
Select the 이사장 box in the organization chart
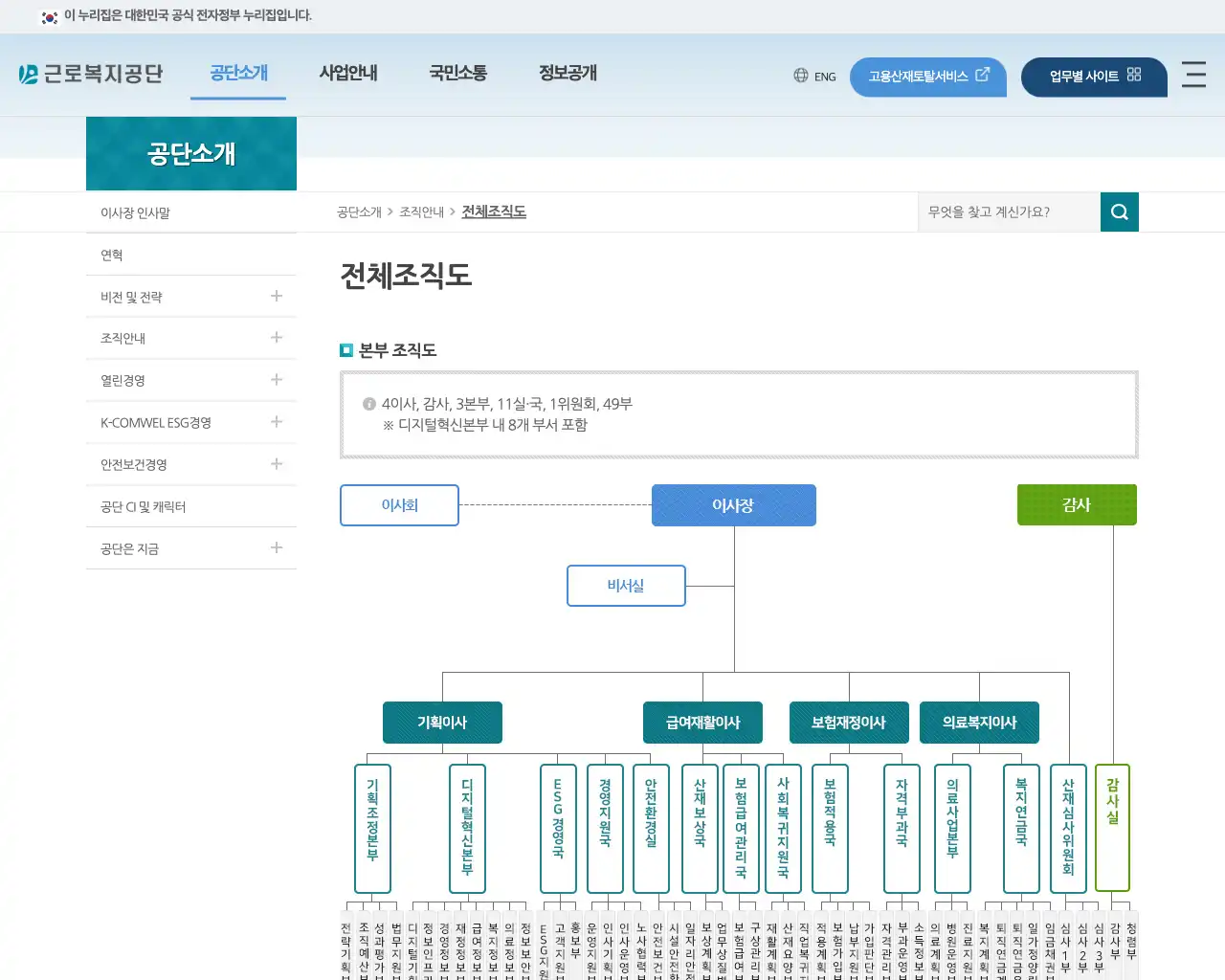click(x=733, y=505)
